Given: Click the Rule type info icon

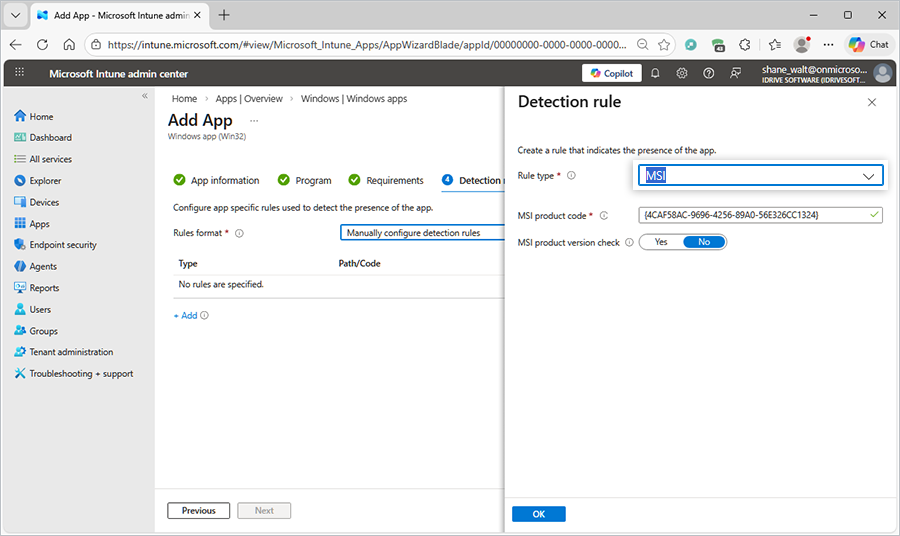Looking at the screenshot, I should coord(571,175).
